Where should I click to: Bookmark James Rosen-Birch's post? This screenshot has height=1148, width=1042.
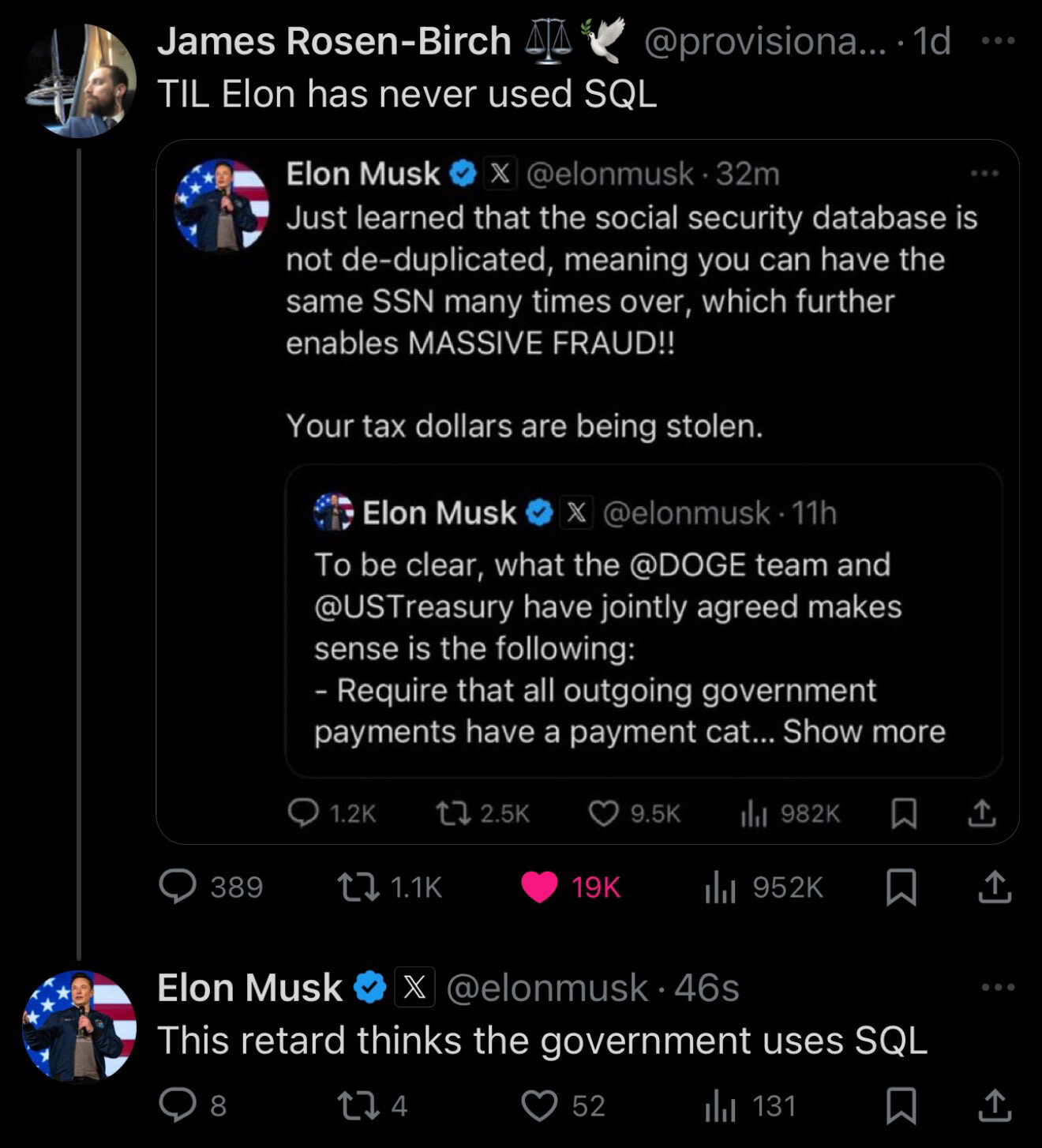[x=901, y=887]
